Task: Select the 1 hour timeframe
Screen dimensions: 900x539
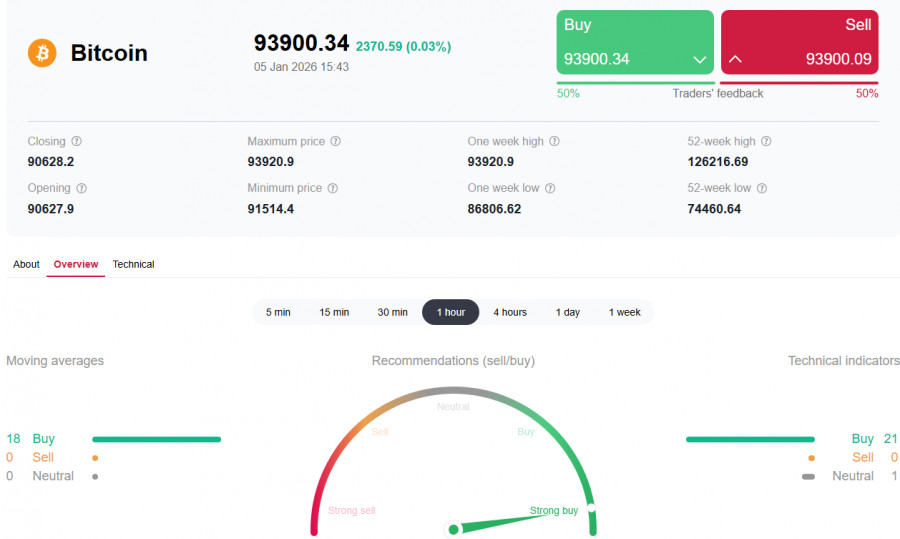Action: pos(451,312)
